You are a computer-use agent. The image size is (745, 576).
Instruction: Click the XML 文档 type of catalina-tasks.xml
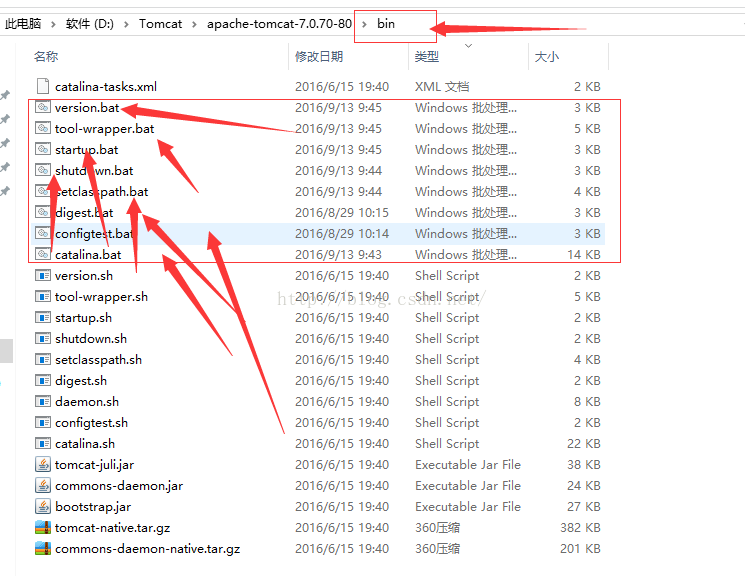click(x=442, y=86)
